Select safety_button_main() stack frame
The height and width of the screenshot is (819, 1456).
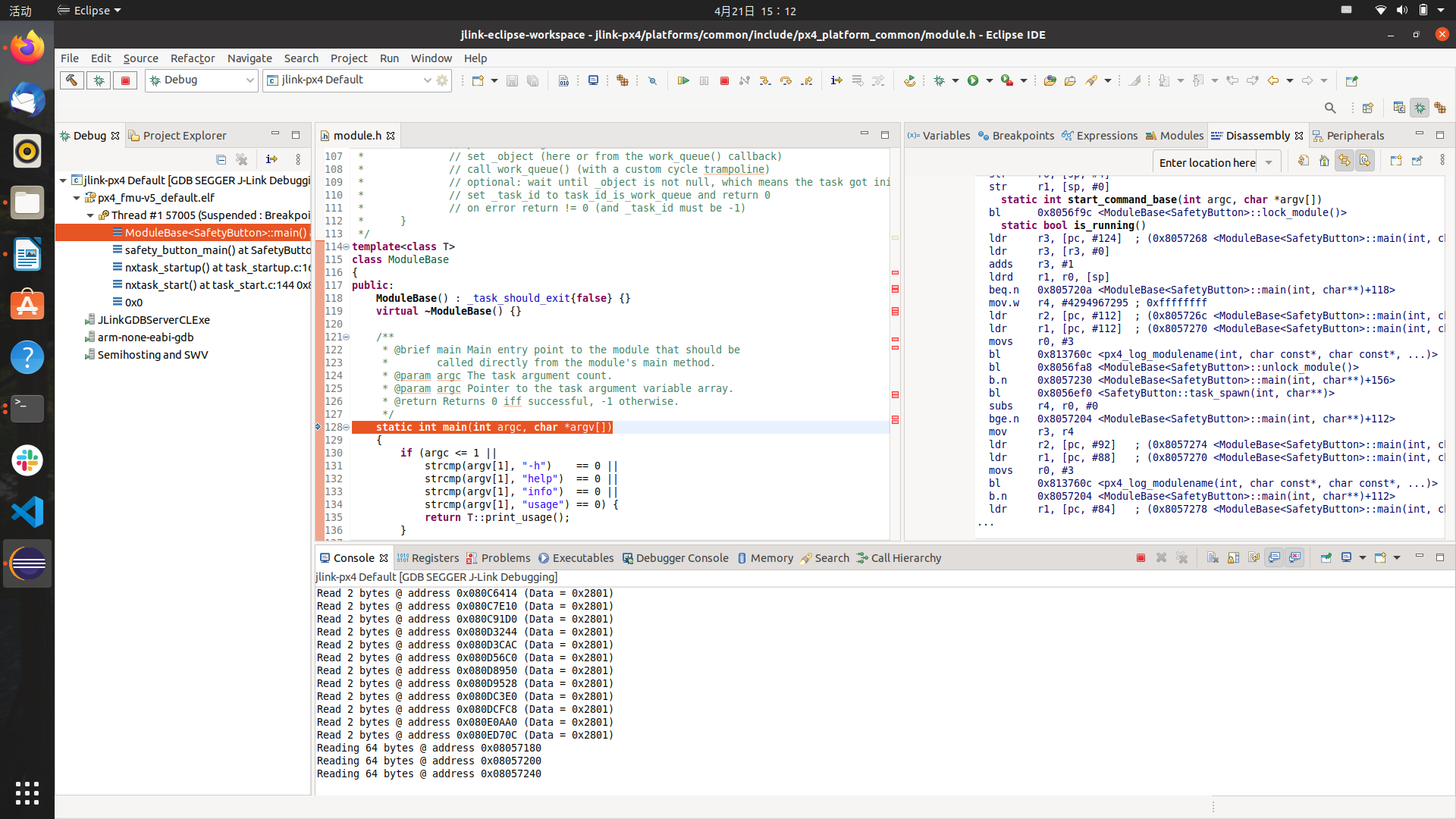point(217,250)
